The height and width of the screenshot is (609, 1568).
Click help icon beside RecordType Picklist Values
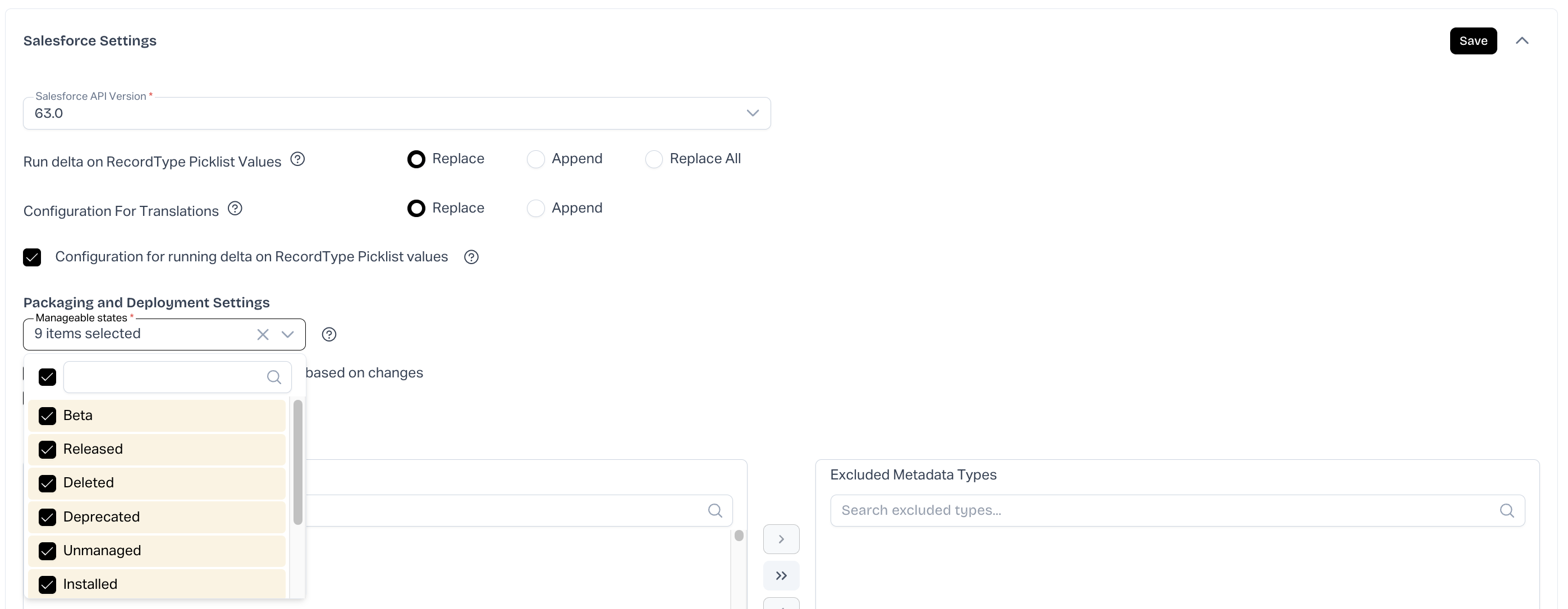[x=297, y=159]
